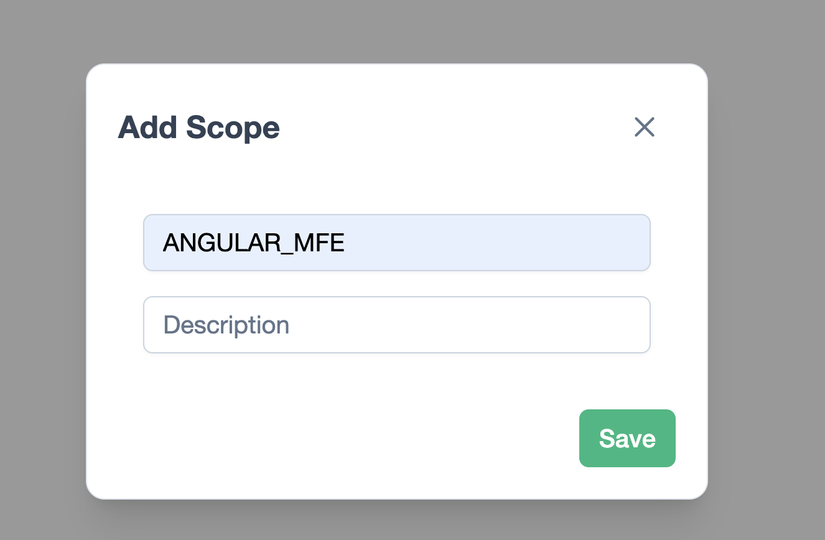Focus the Description input field
The height and width of the screenshot is (540, 825).
[x=396, y=325]
